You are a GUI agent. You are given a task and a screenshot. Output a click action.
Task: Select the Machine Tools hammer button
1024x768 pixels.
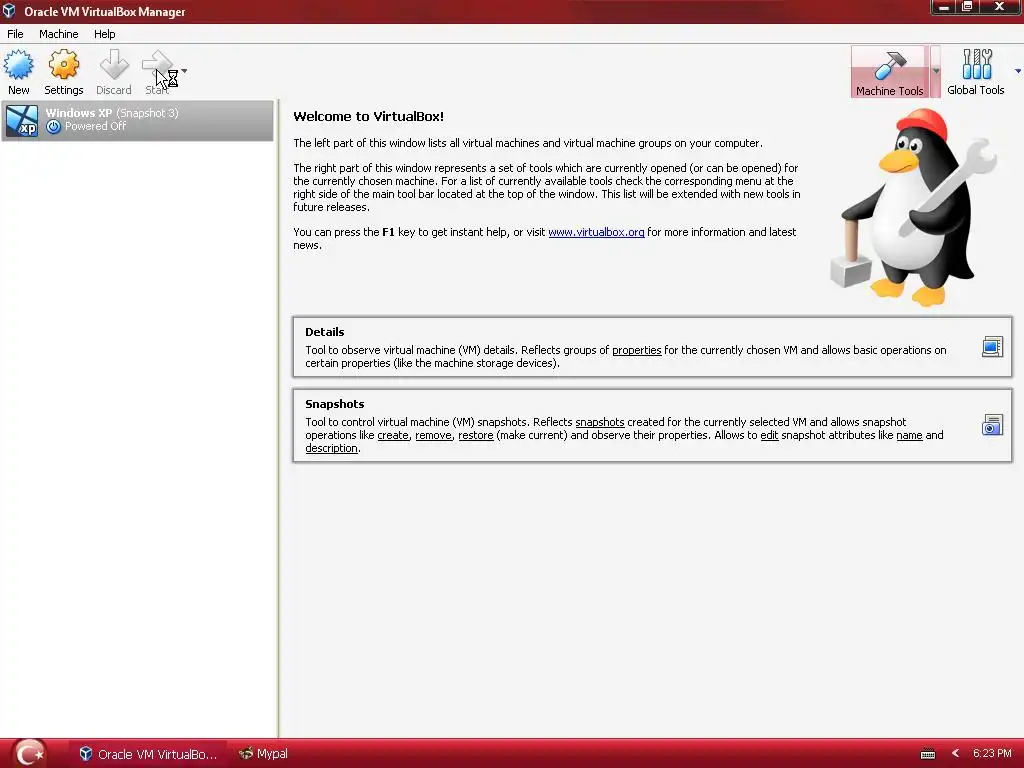click(889, 72)
